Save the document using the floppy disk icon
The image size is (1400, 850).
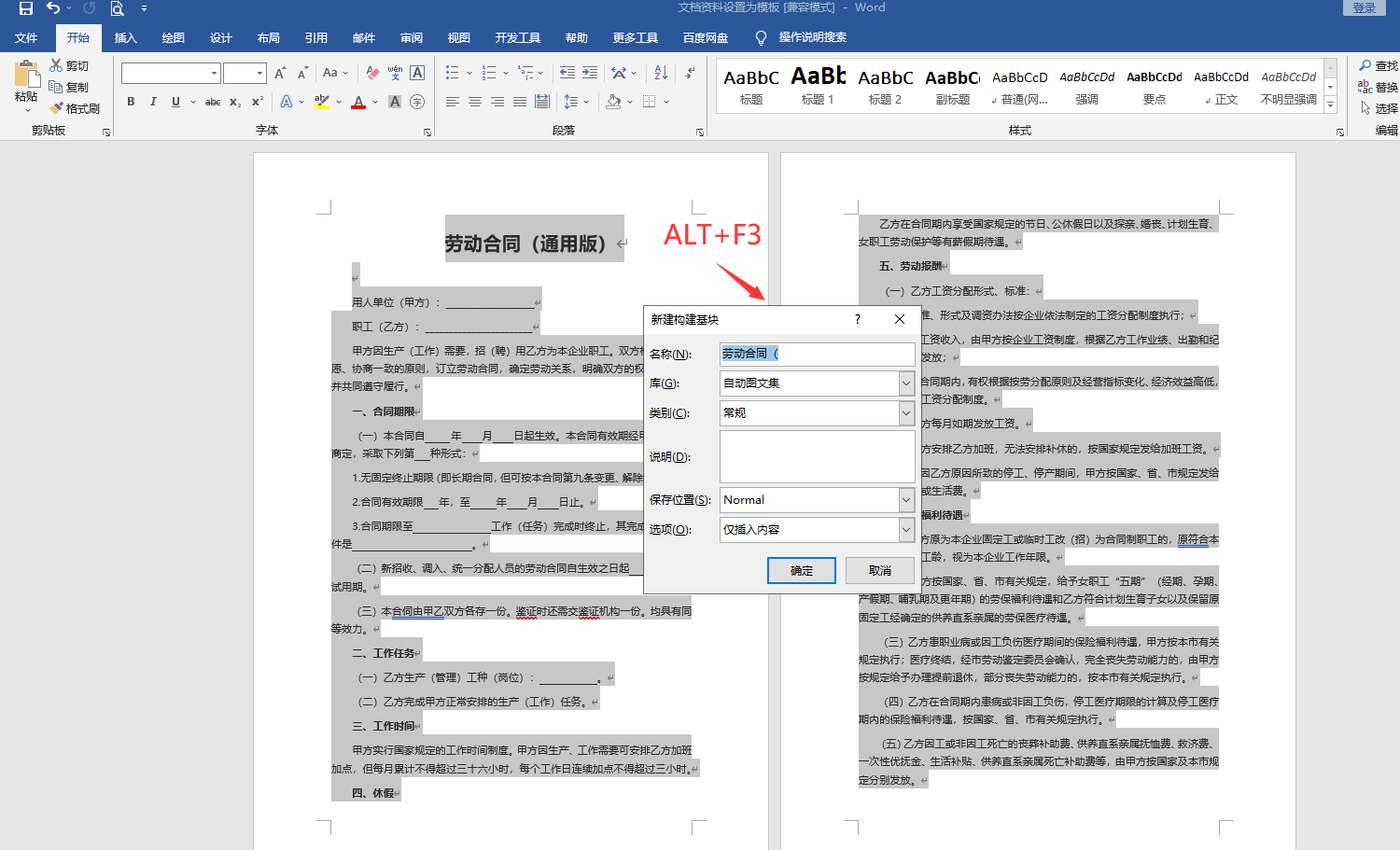pos(25,8)
